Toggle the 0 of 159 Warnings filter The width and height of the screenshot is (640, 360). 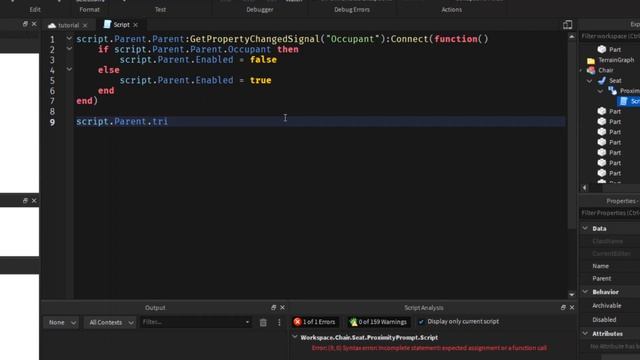click(378, 322)
